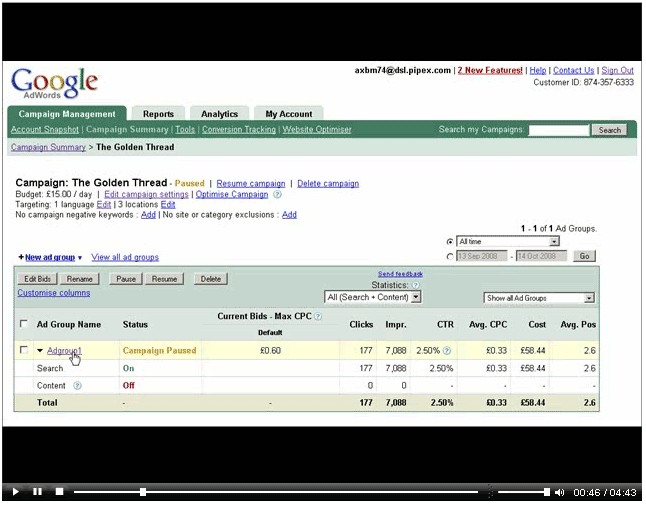Image resolution: width=646 pixels, height=505 pixels.
Task: Click the Edit Bids button
Action: point(37,279)
